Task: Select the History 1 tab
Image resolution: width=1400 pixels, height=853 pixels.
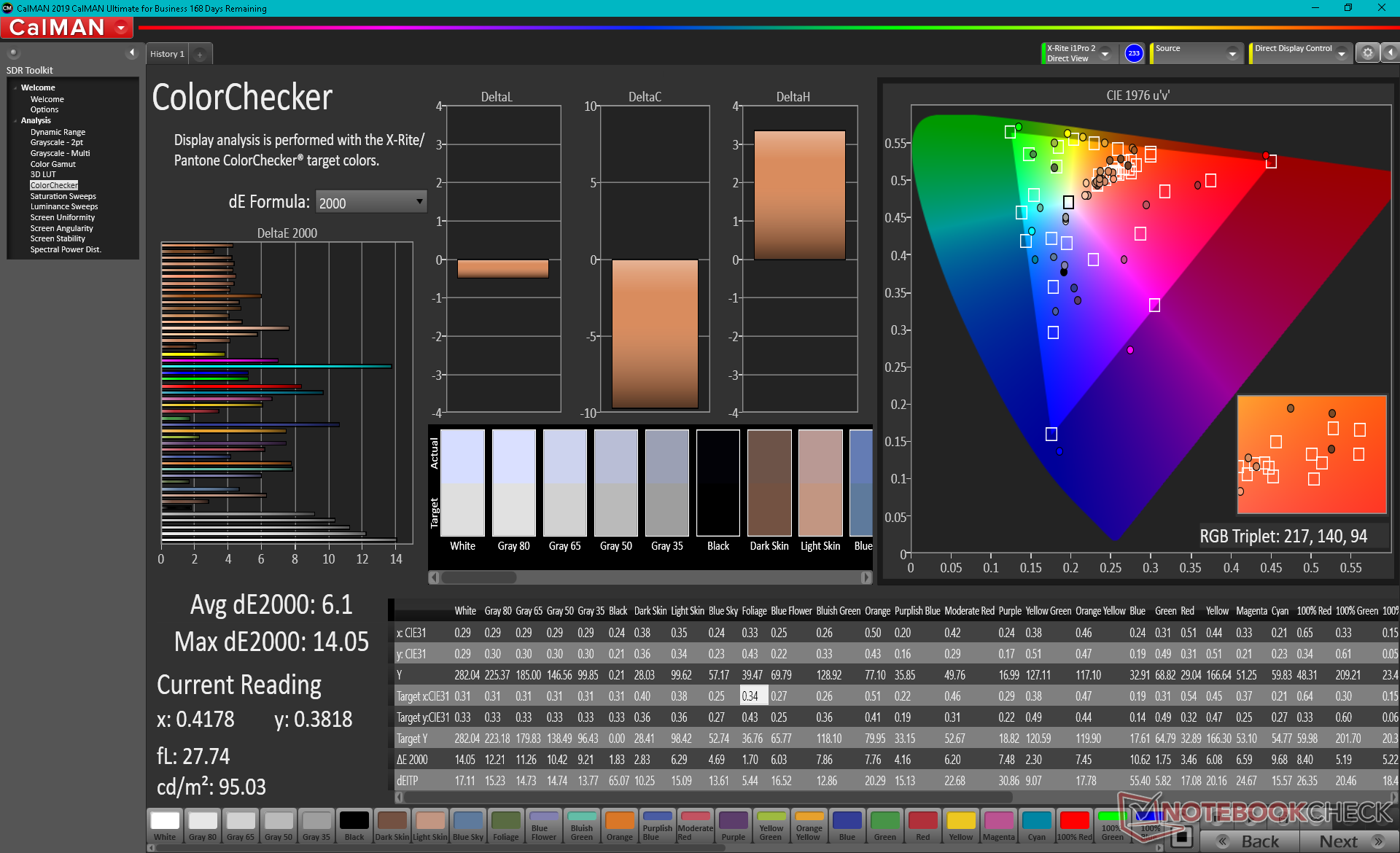Action: coord(167,54)
